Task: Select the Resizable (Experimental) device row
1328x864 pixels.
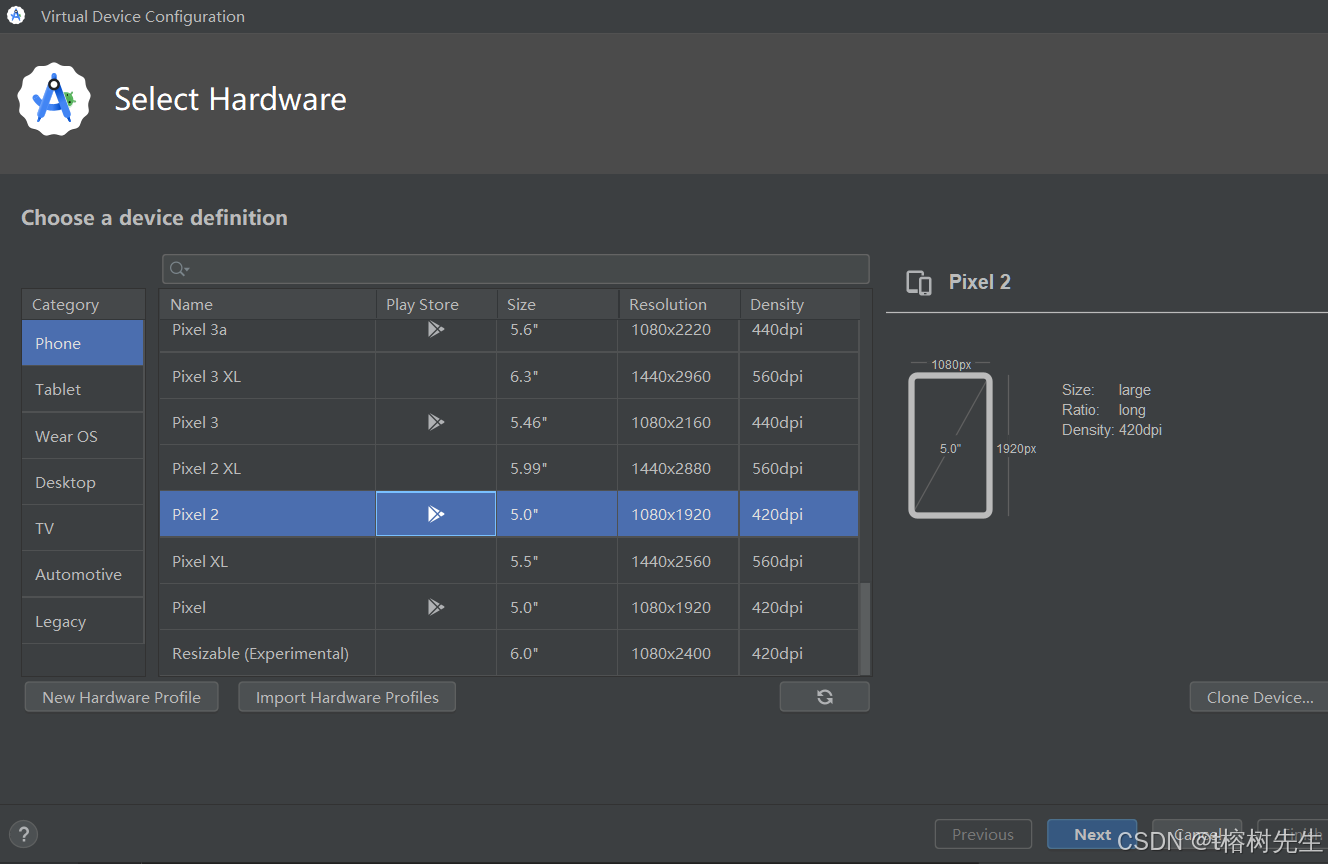Action: 509,653
